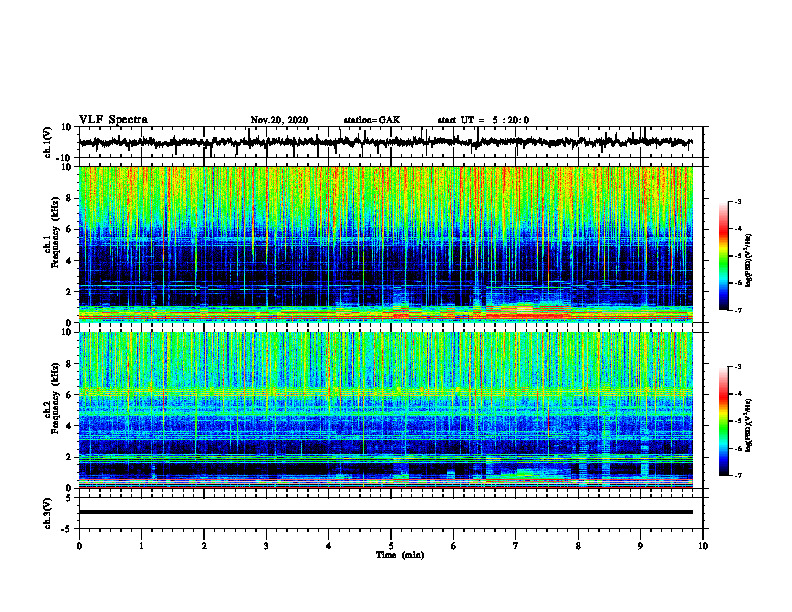Click the "-7" tick on the ch.1 color bar
792x612 pixels.
tap(737, 310)
